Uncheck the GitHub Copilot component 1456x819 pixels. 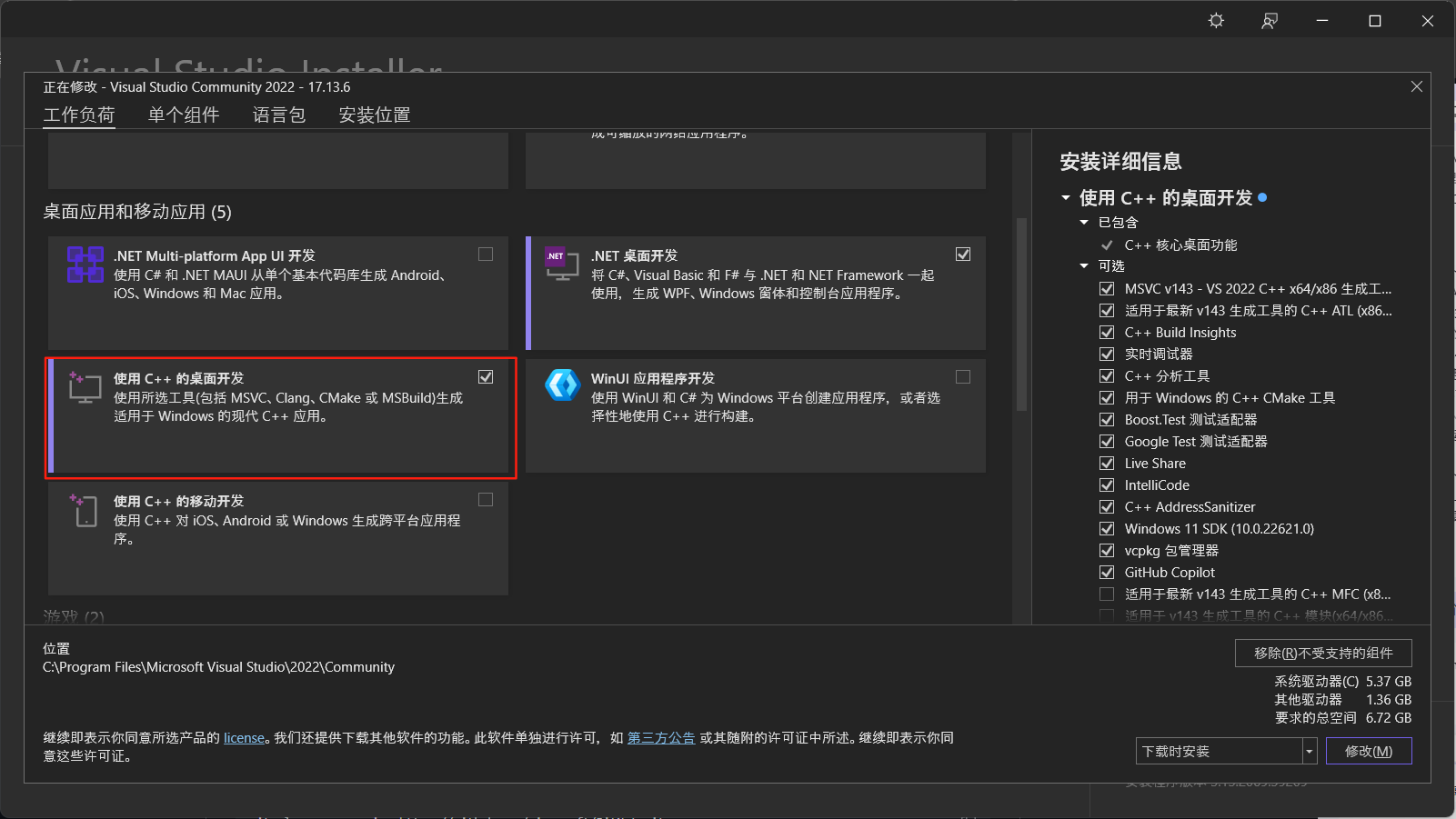click(x=1107, y=573)
